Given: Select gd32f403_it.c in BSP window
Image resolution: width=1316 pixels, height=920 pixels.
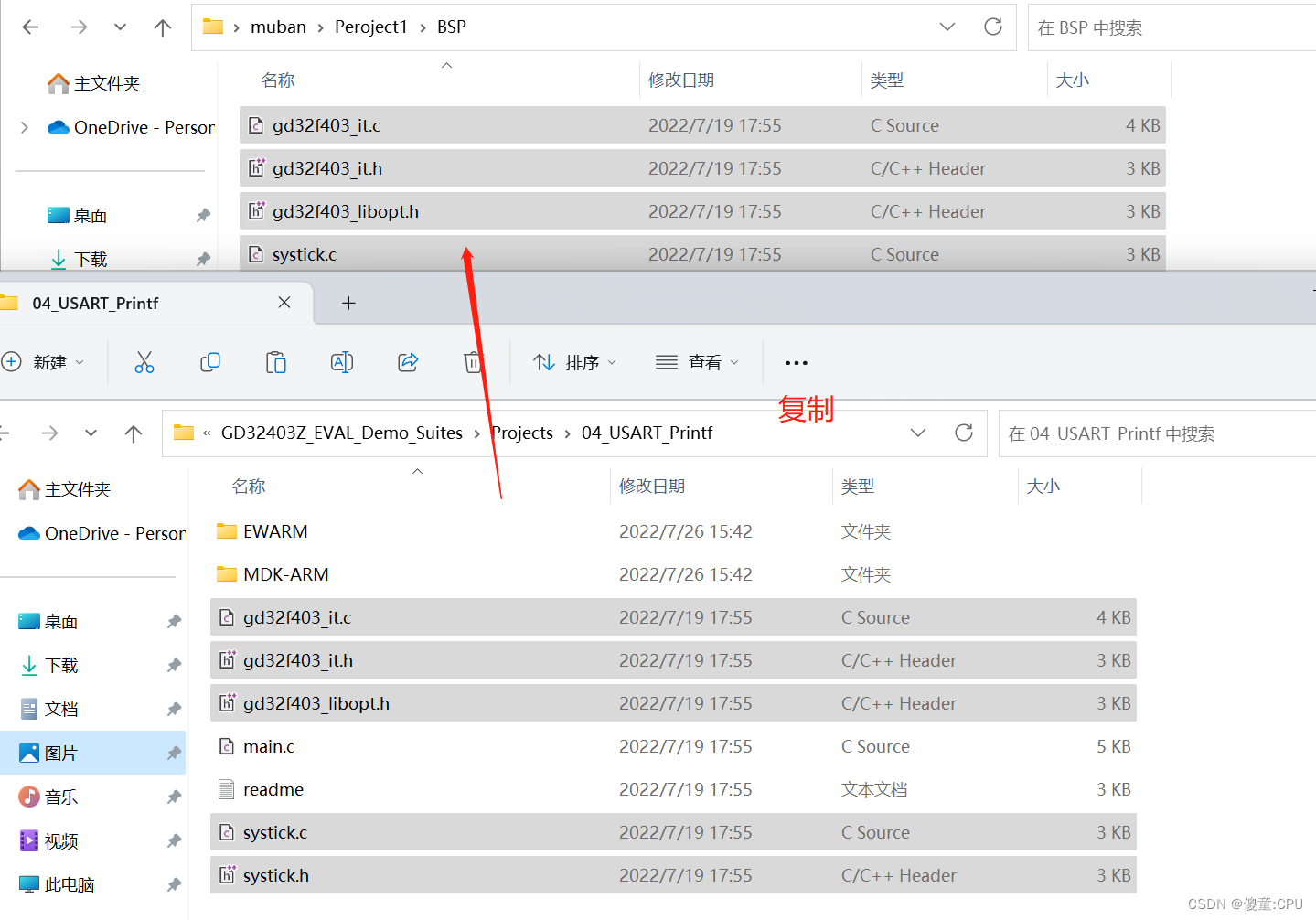Looking at the screenshot, I should 702,125.
